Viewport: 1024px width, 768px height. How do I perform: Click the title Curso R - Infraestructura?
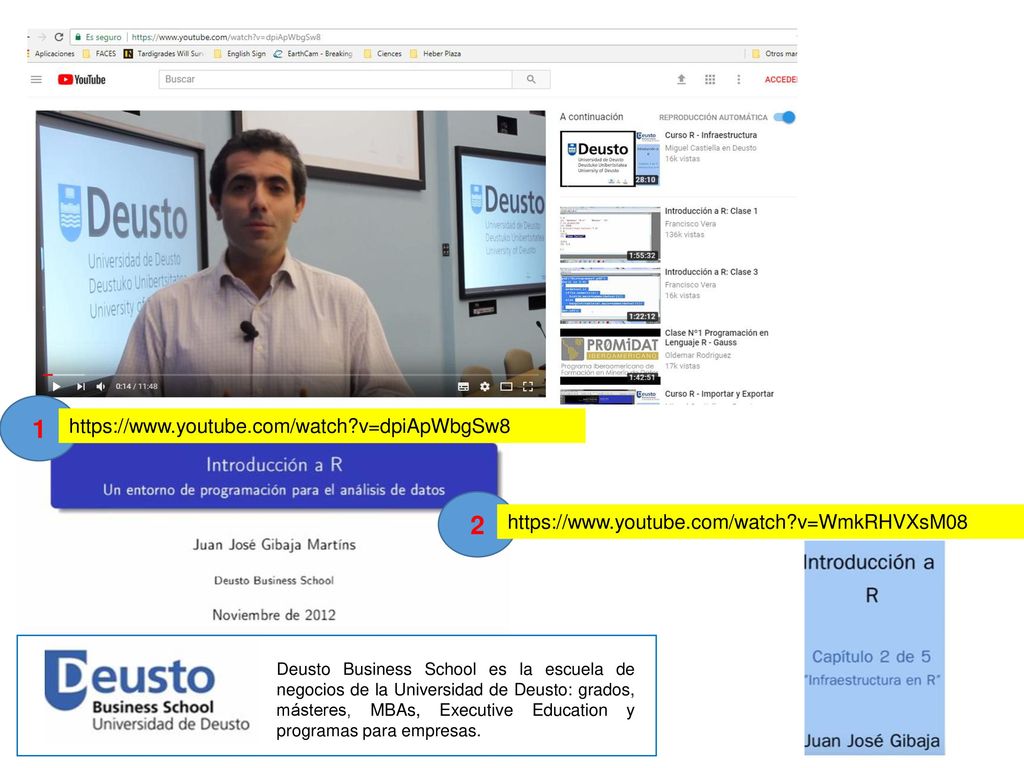[711, 135]
